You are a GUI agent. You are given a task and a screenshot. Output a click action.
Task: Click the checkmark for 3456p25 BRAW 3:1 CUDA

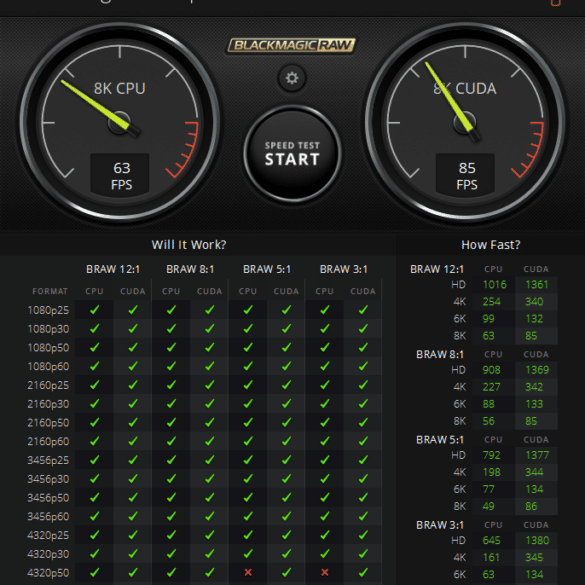click(x=363, y=460)
